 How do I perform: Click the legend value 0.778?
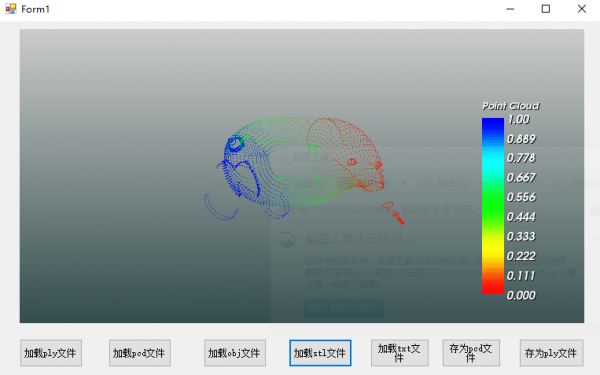(x=521, y=158)
